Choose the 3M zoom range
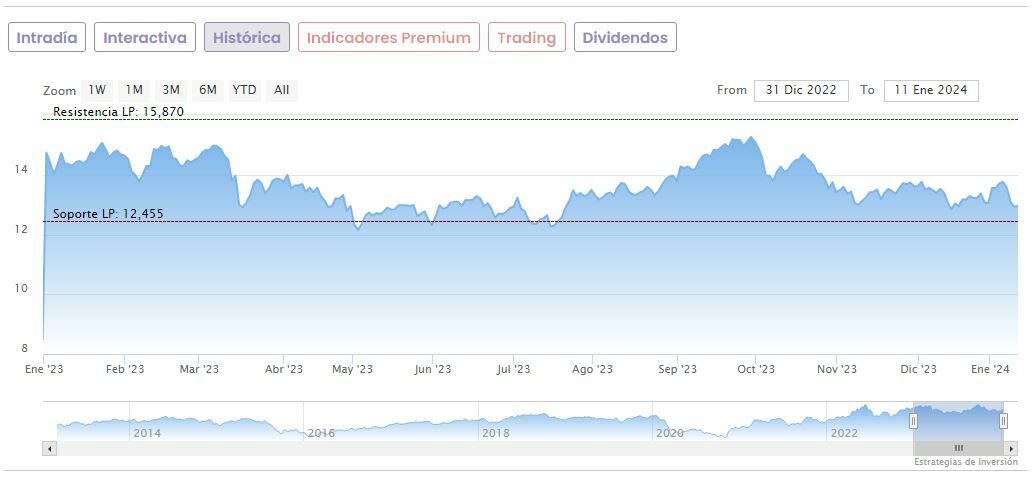Viewport: 1036px width, 481px height. (x=171, y=90)
